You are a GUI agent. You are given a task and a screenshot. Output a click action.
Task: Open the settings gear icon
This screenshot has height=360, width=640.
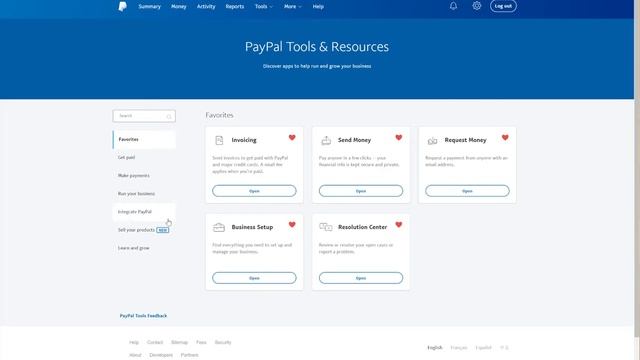point(477,6)
